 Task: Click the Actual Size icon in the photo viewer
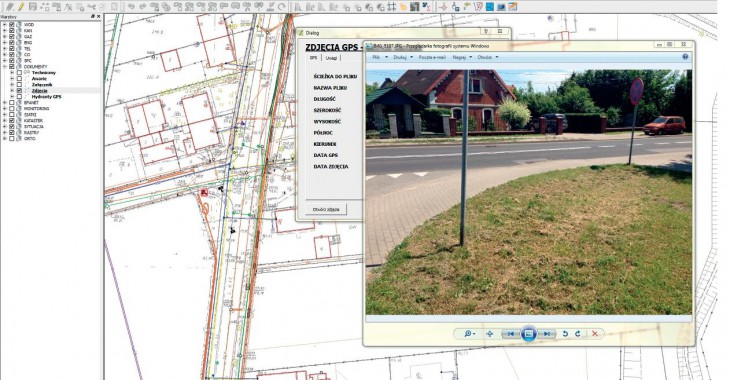coord(489,333)
